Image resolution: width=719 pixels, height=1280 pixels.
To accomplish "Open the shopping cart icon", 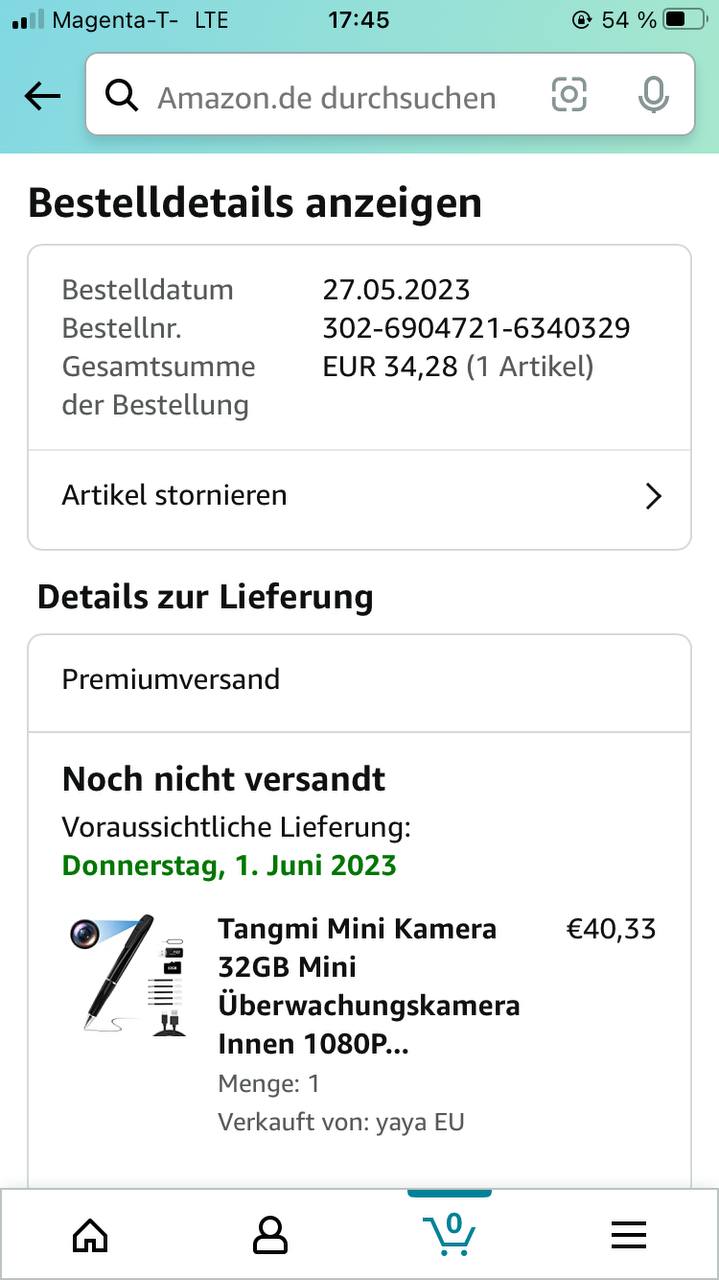I will 449,1234.
